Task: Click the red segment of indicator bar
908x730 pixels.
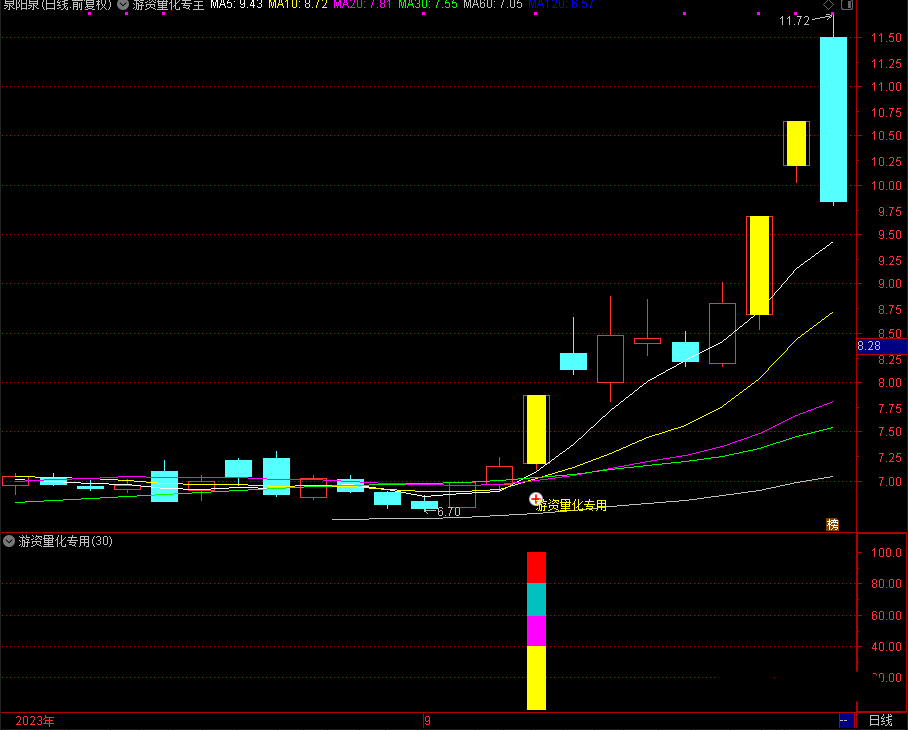Action: (537, 566)
